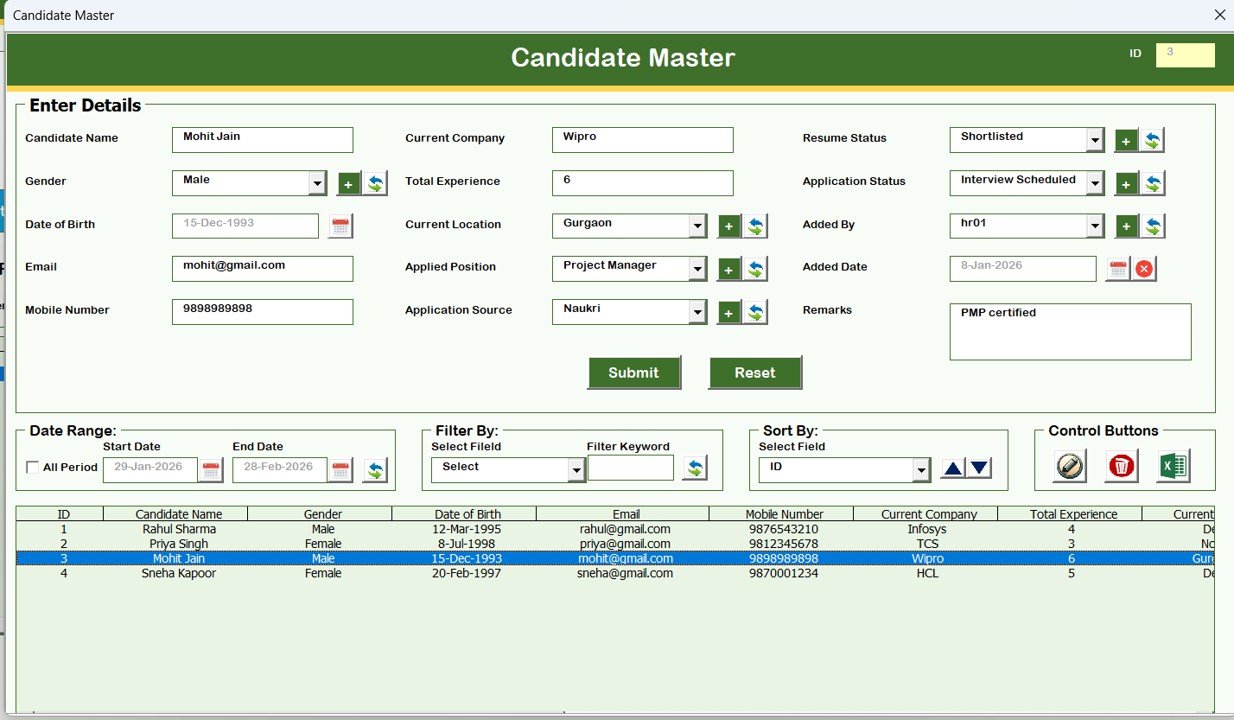Viewport: 1234px width, 720px height.
Task: Click the refresh icon beside Gender dropdown
Action: pos(374,183)
